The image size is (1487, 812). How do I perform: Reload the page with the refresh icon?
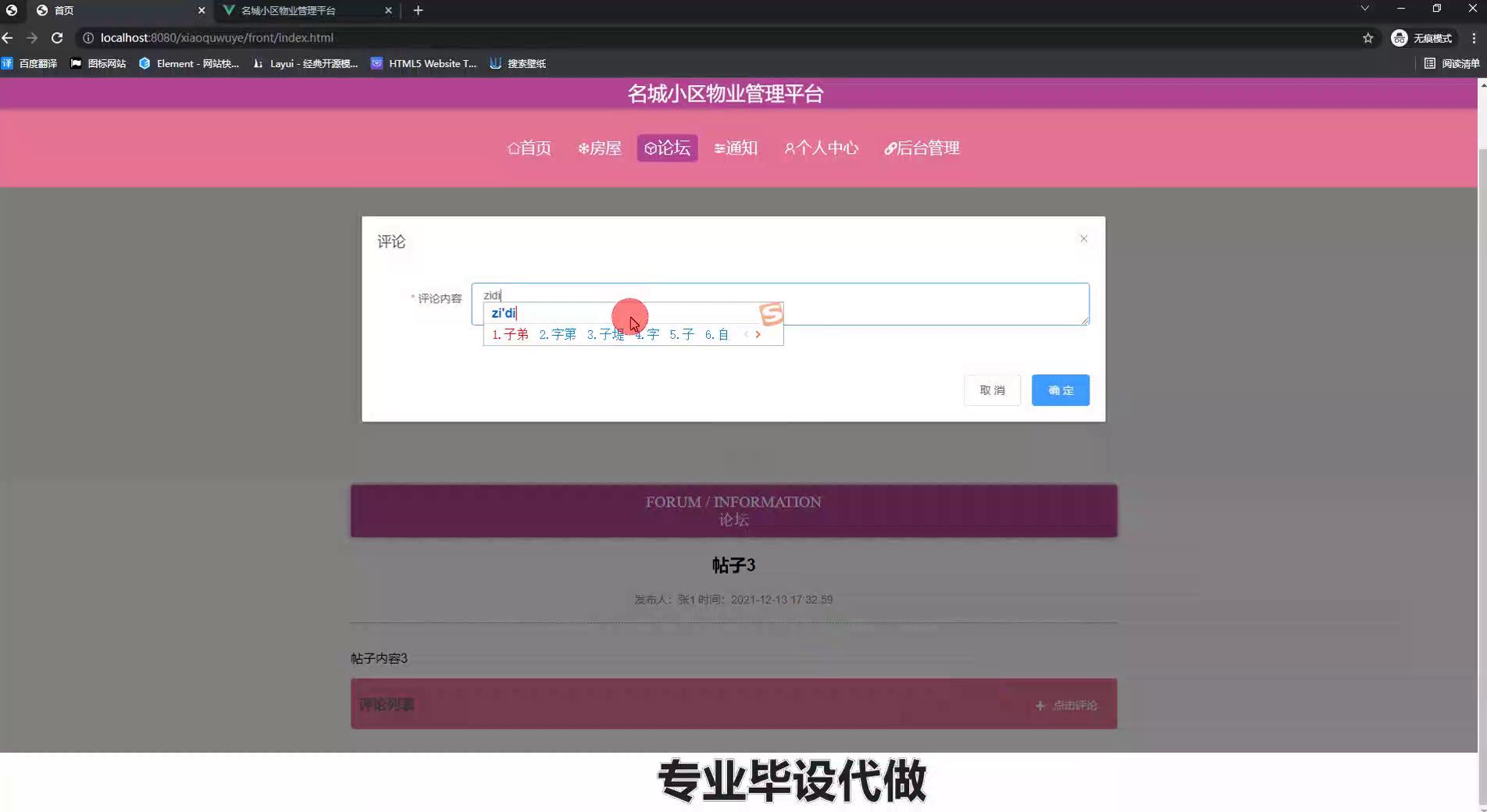(x=57, y=37)
